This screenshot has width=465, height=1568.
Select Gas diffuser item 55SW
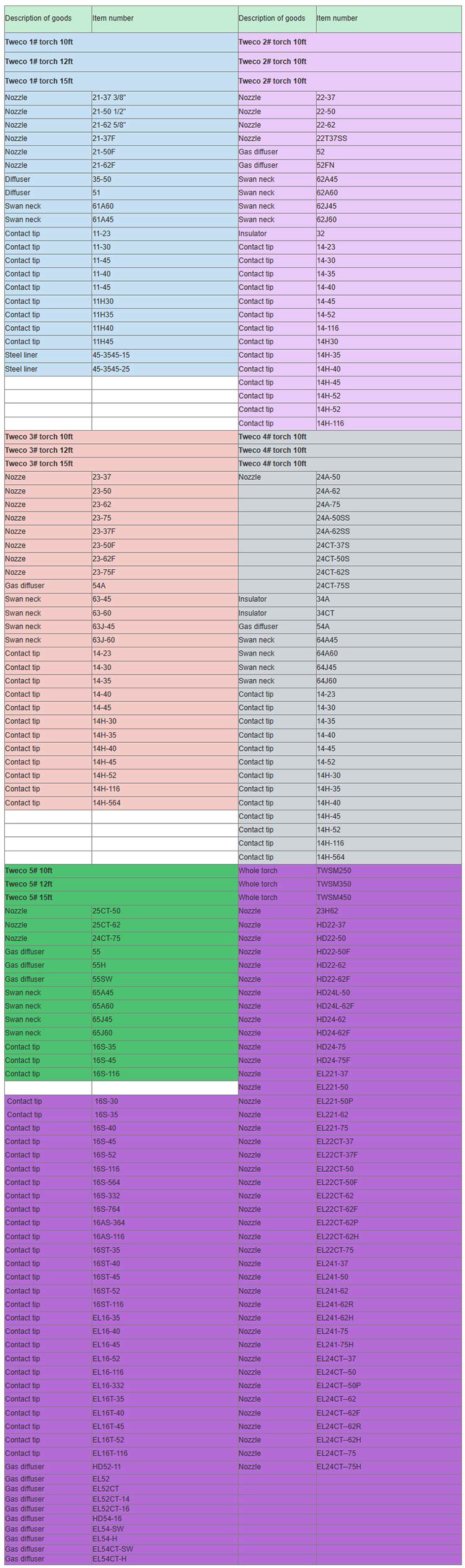(102, 979)
